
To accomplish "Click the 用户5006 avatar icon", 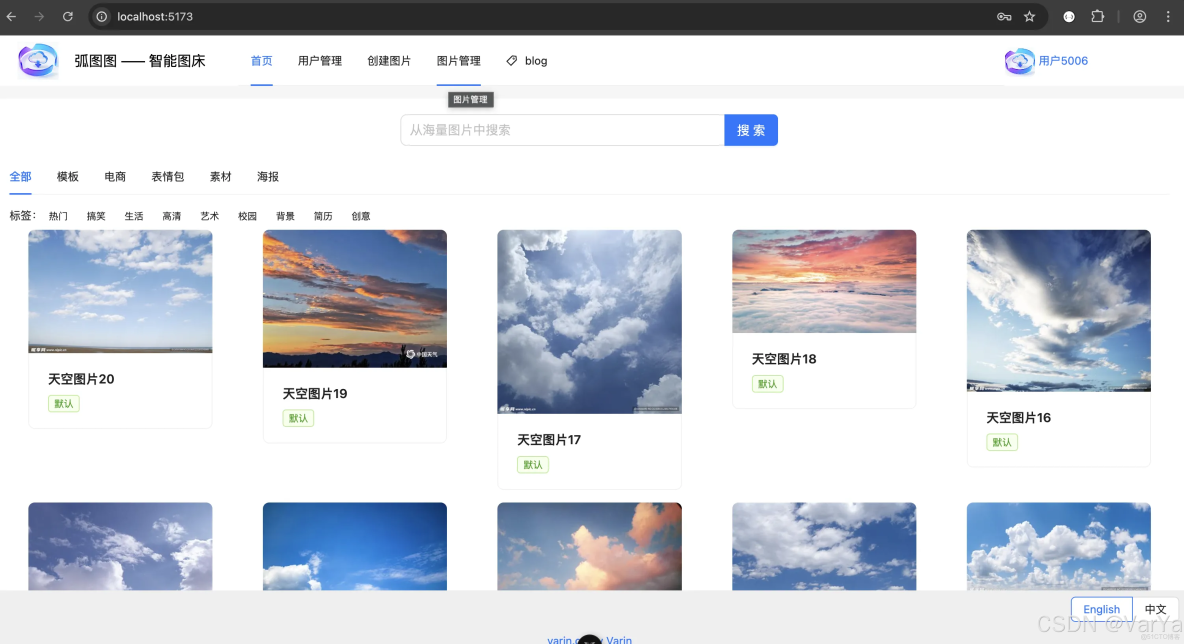I will [1019, 61].
